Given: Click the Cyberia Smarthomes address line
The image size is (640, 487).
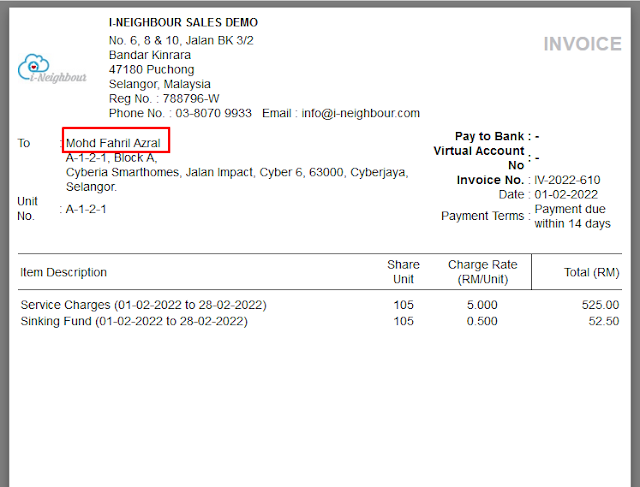Looking at the screenshot, I should (x=237, y=172).
